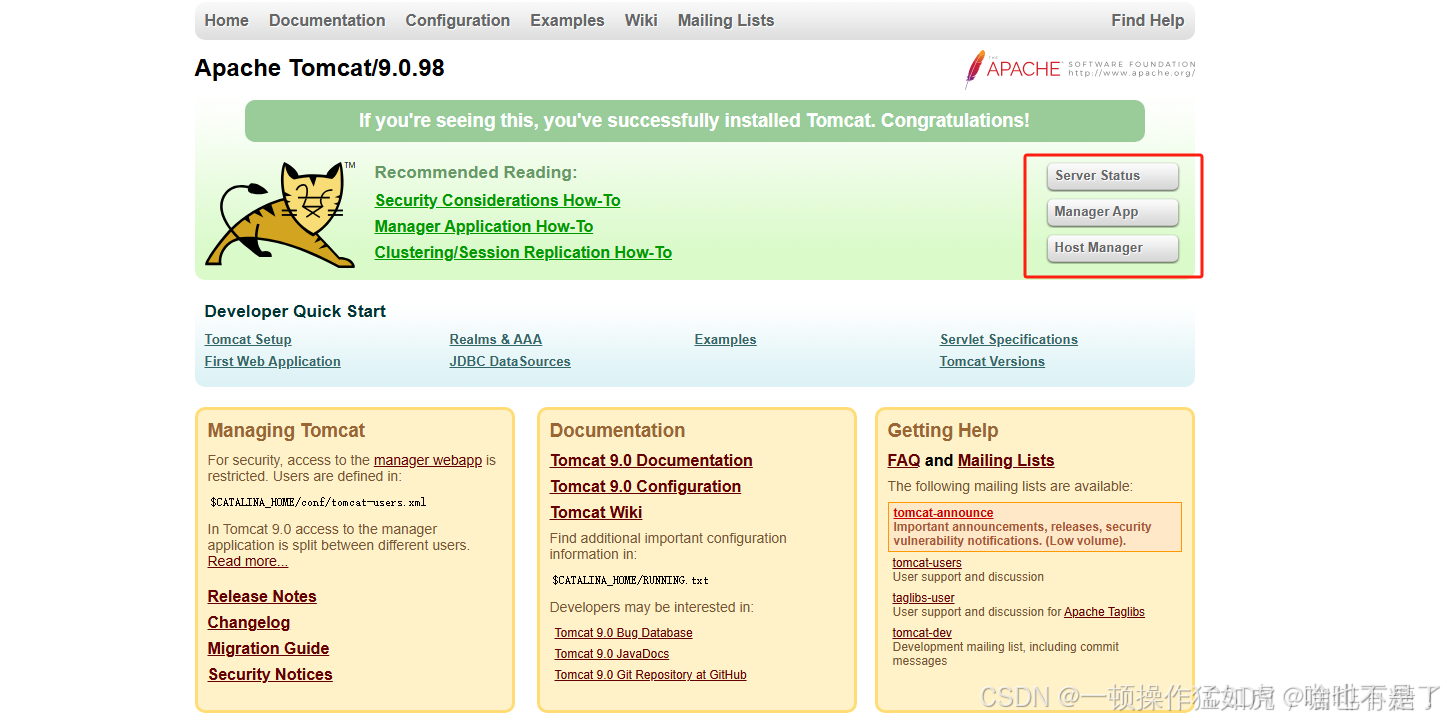Open Wiki from the top navigation
The width and height of the screenshot is (1447, 723).
click(x=641, y=20)
